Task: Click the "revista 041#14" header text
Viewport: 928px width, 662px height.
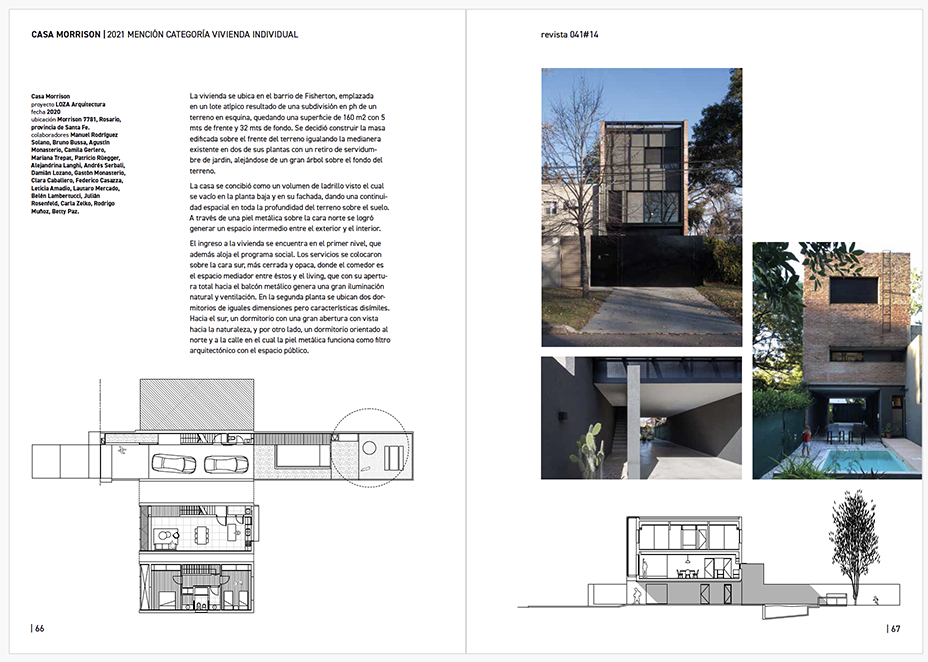Action: coord(568,35)
